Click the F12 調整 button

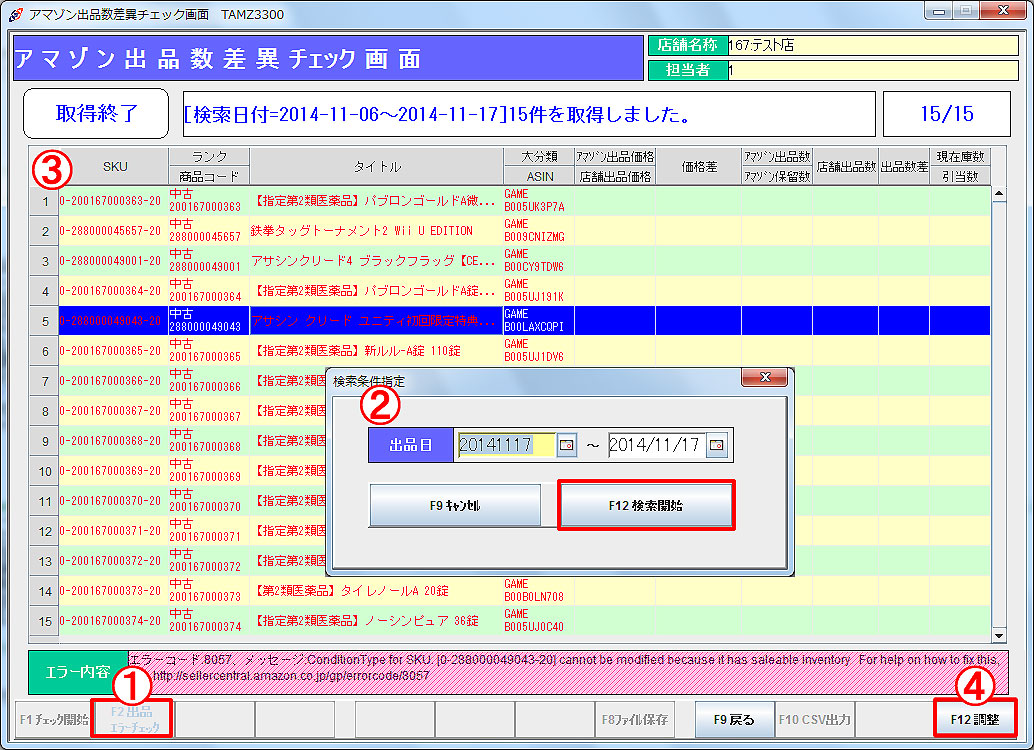pyautogui.click(x=975, y=719)
